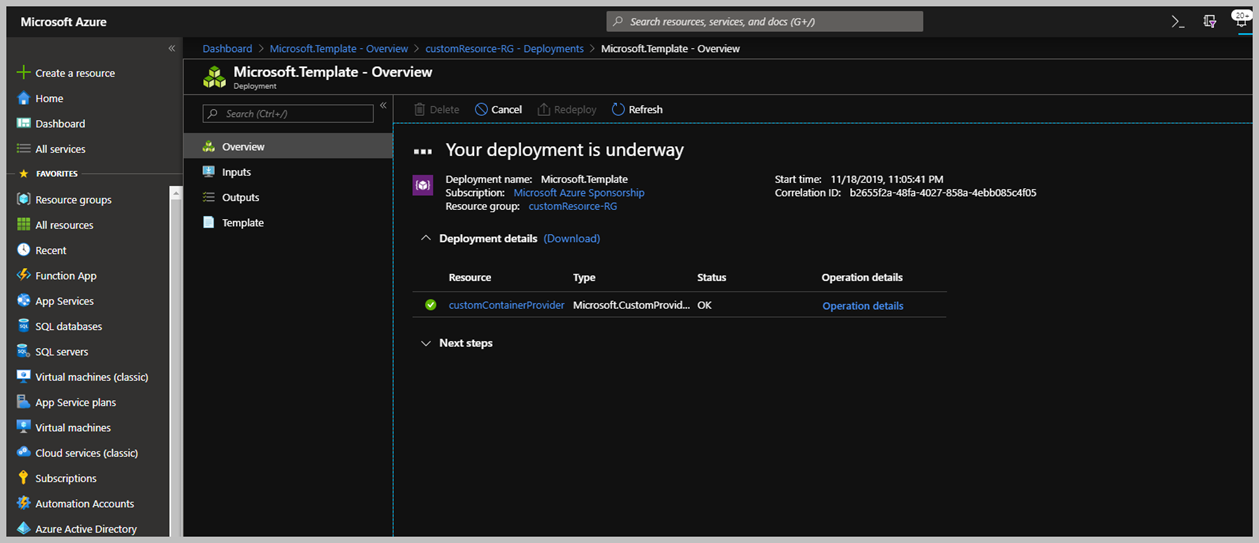Open directory and subscription filter icon
Screen dimensions: 1259x543
click(x=1210, y=21)
